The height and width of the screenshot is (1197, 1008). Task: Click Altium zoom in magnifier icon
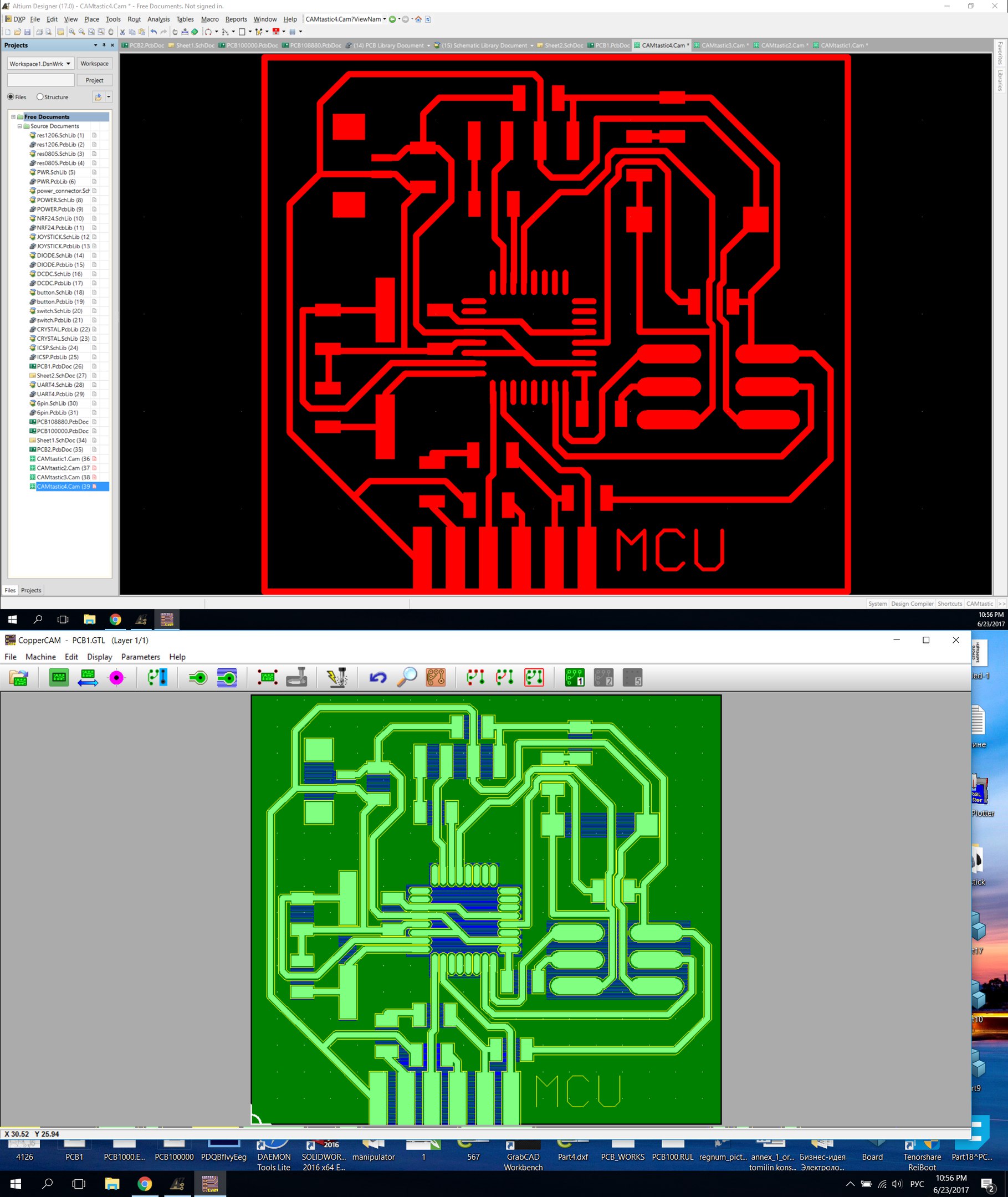pyautogui.click(x=72, y=32)
